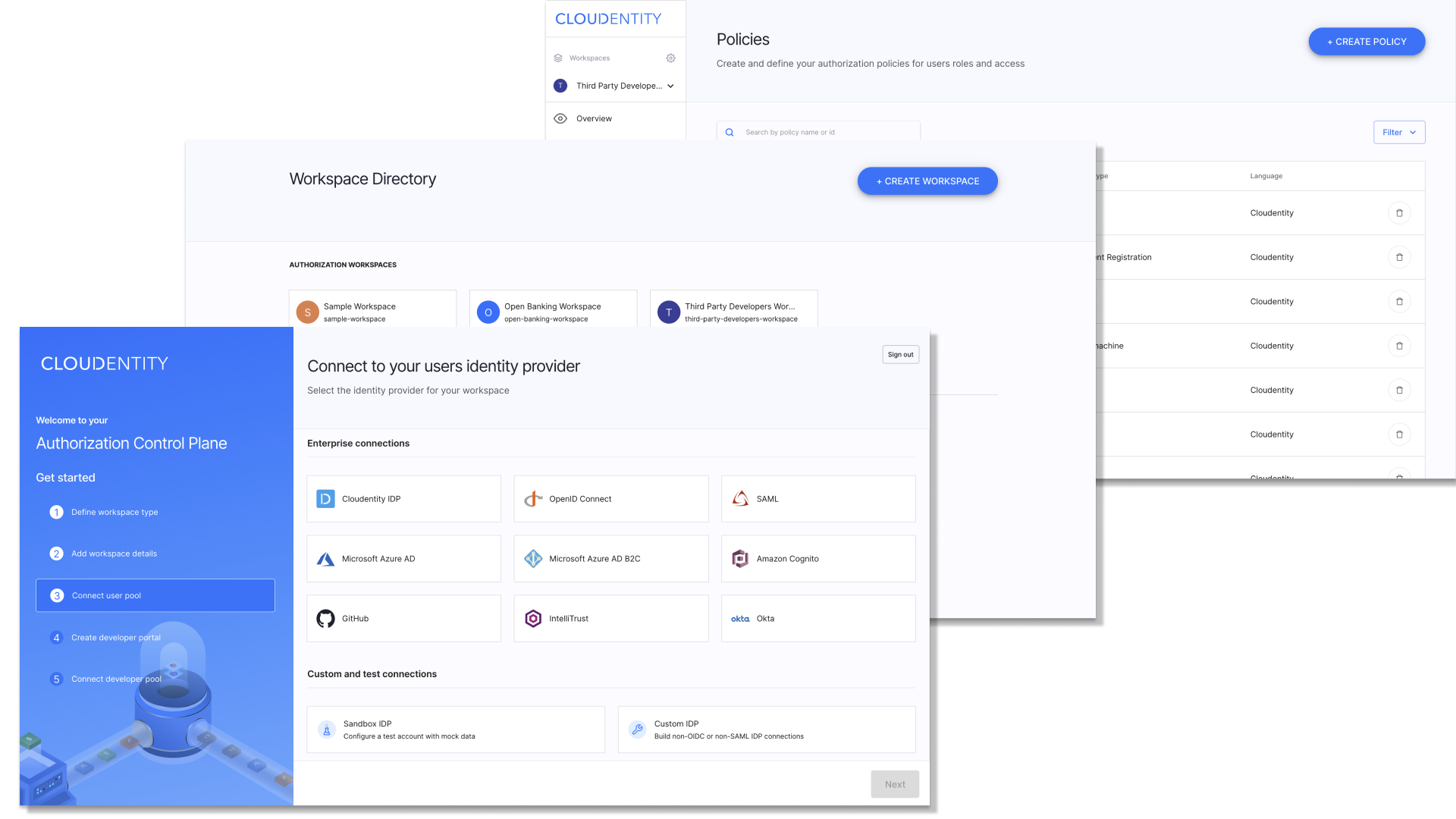Select the Sandbox IDP connection card
The image size is (1456, 819).
click(456, 730)
